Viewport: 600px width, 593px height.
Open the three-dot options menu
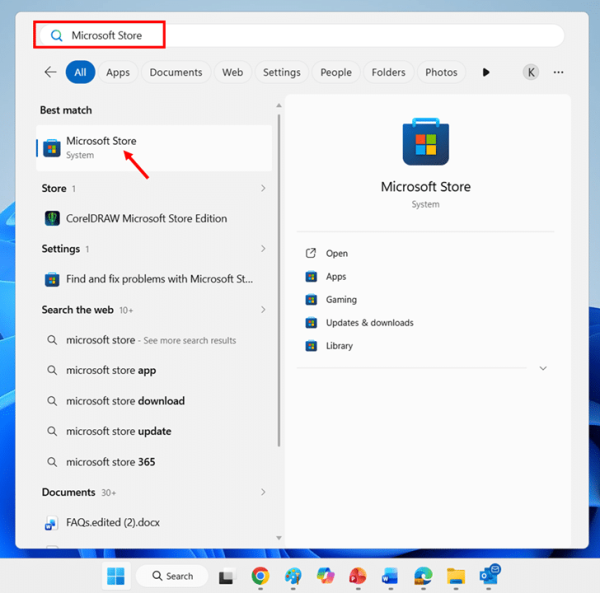[558, 72]
